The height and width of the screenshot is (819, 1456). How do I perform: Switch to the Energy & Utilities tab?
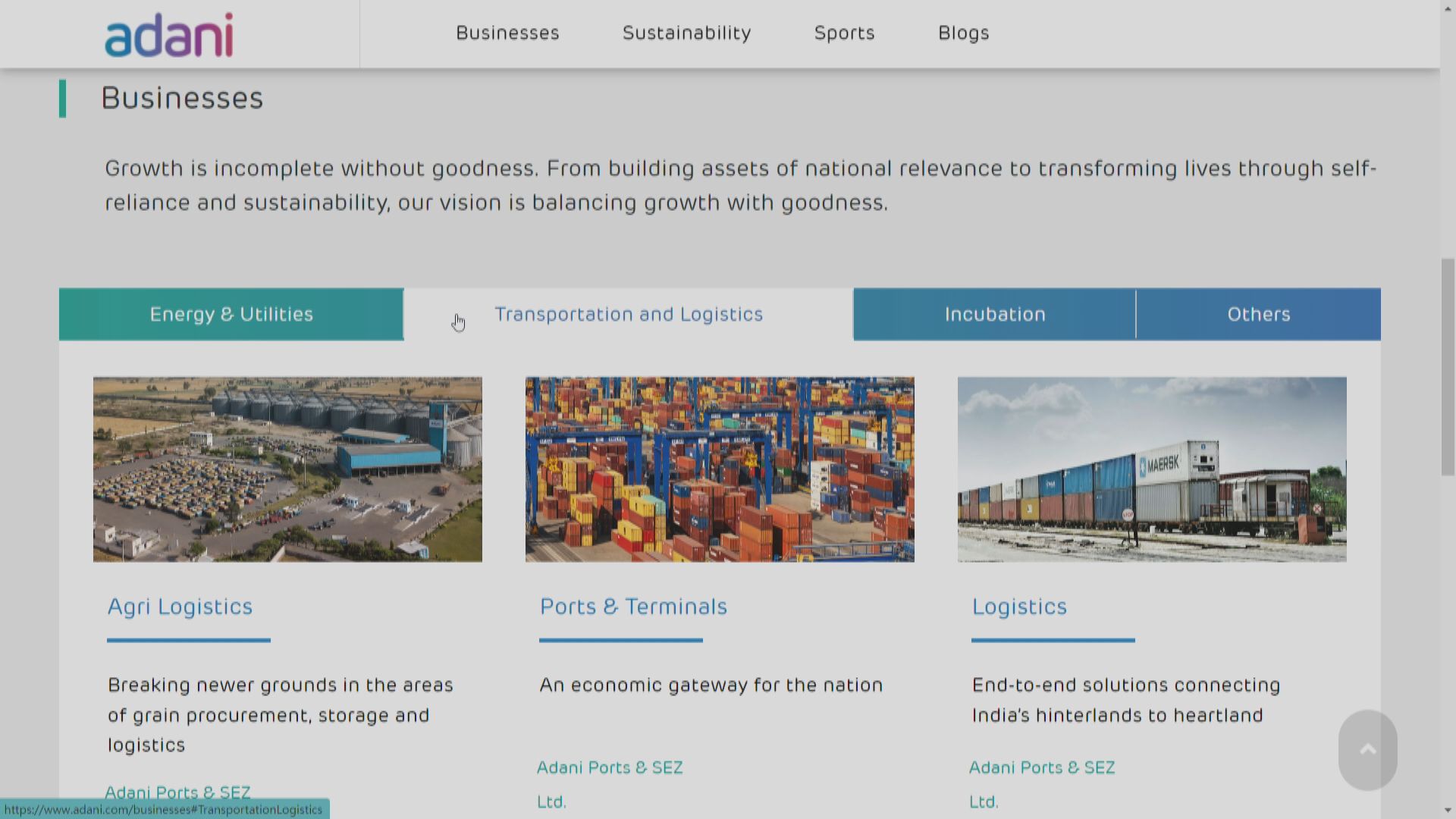tap(231, 314)
